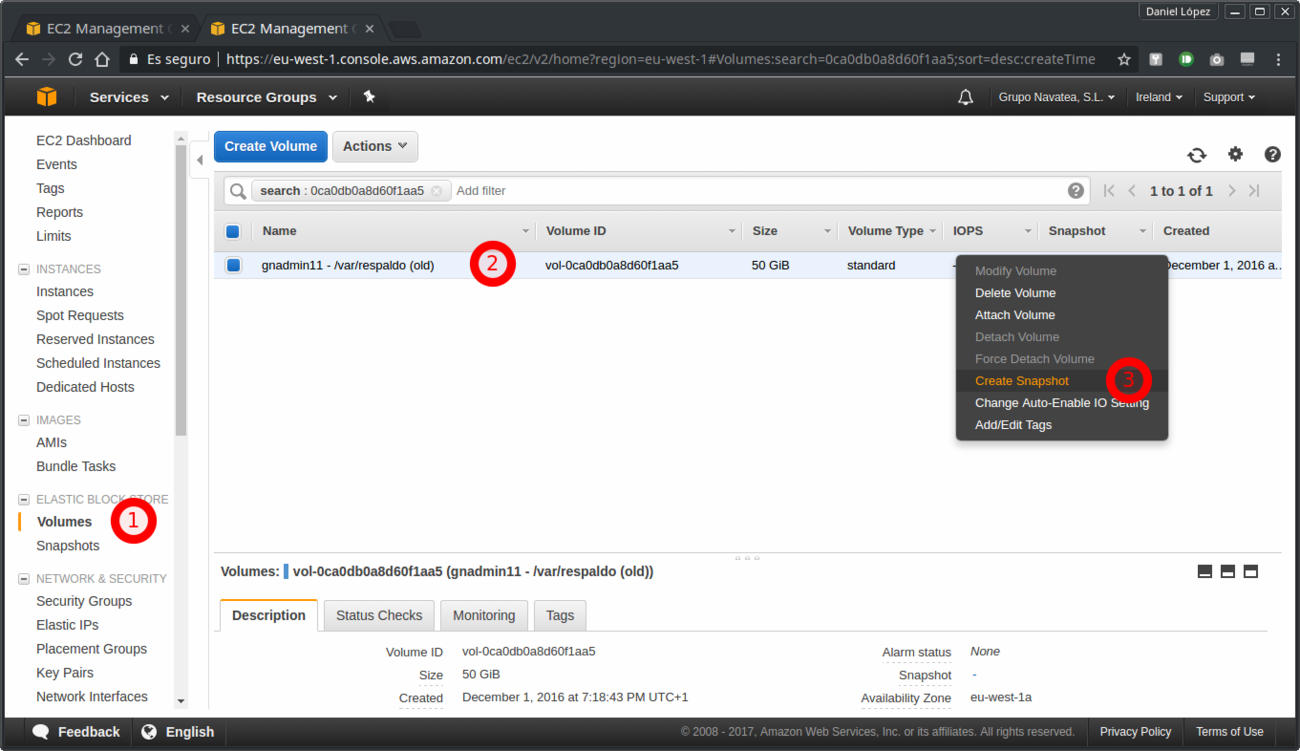Image resolution: width=1300 pixels, height=751 pixels.
Task: Open the notifications bell icon
Action: (x=965, y=97)
